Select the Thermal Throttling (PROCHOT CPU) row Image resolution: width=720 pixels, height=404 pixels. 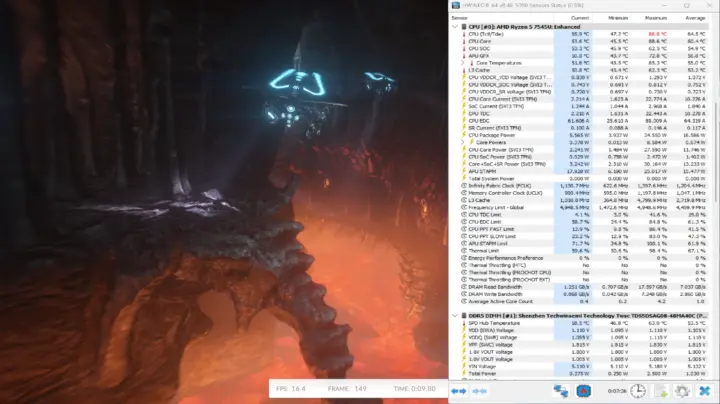579,273
